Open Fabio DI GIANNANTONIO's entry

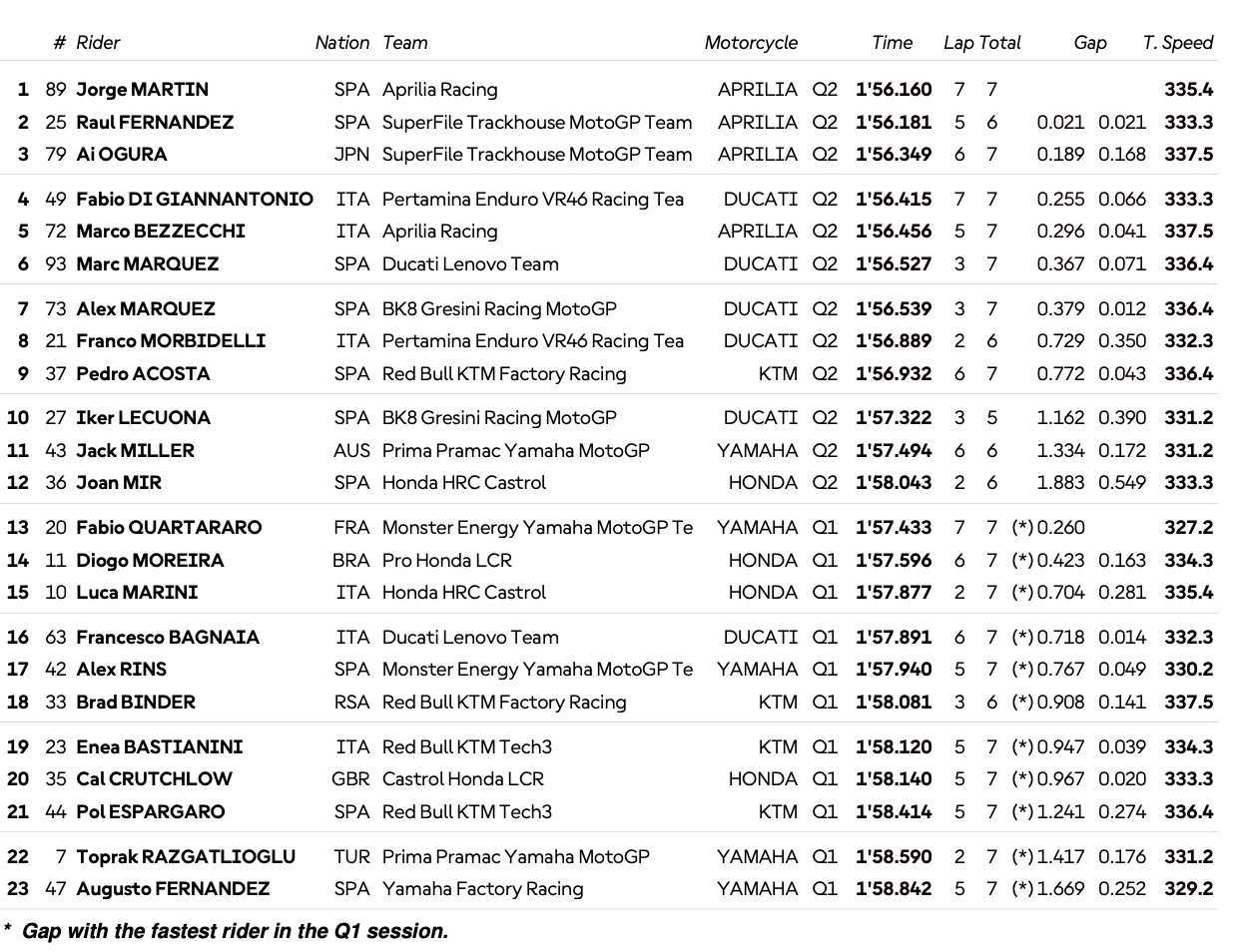pyautogui.click(x=195, y=200)
